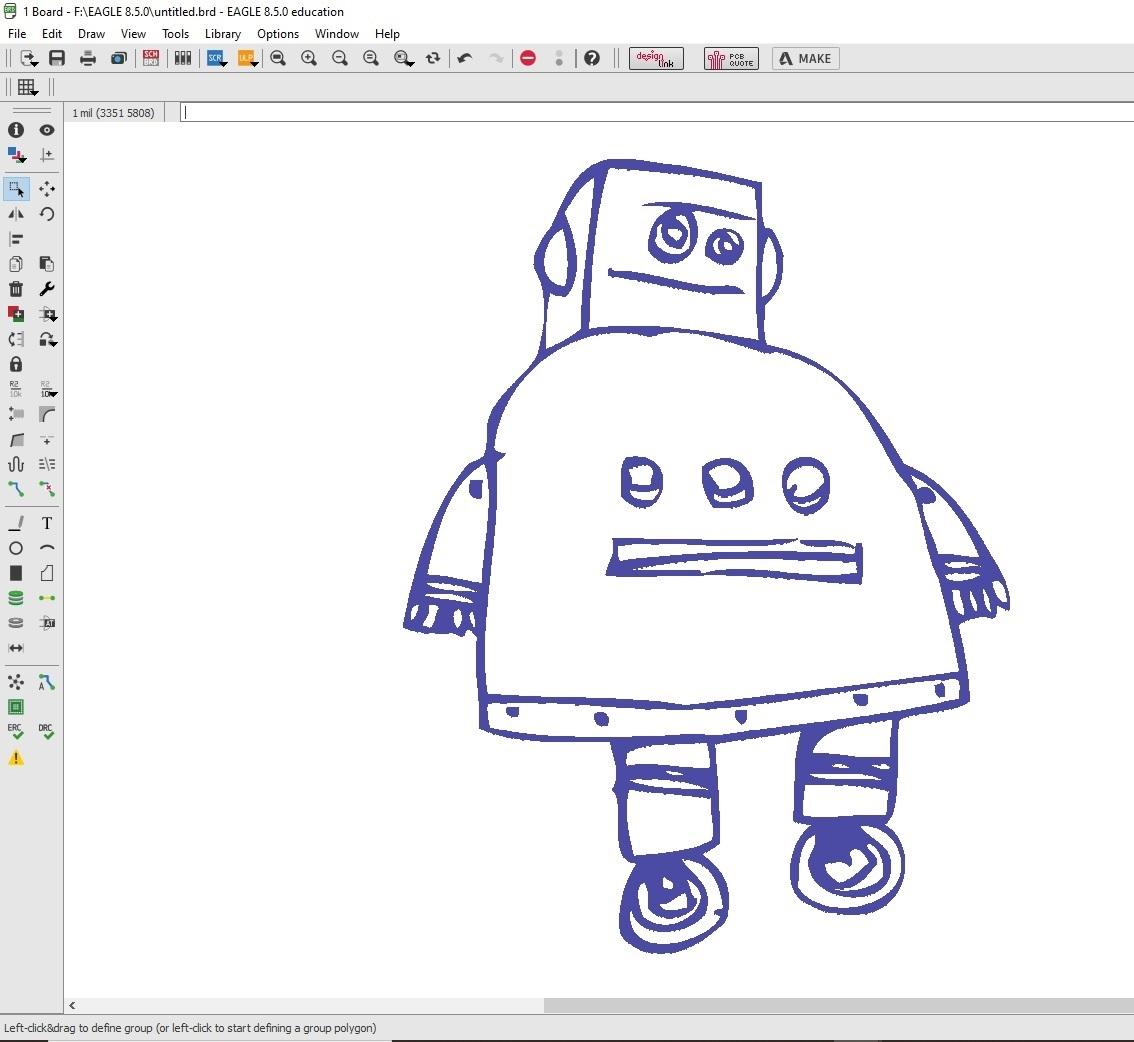Select the Paste tool
This screenshot has height=1042, width=1134.
click(47, 264)
